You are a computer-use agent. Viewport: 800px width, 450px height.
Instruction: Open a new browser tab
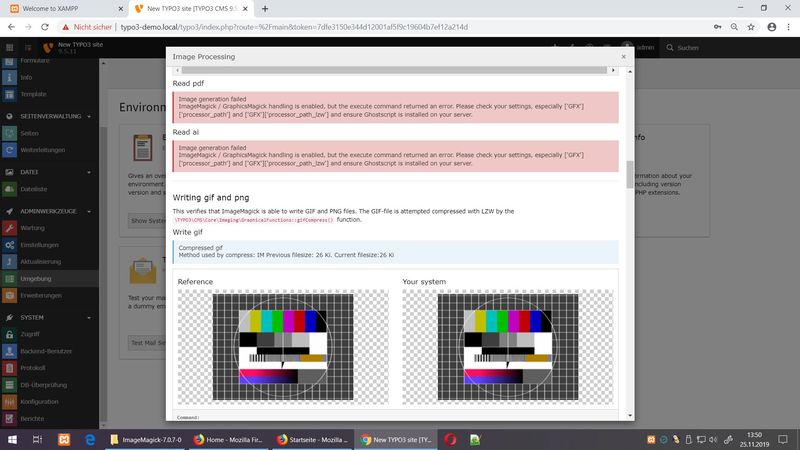[265, 9]
